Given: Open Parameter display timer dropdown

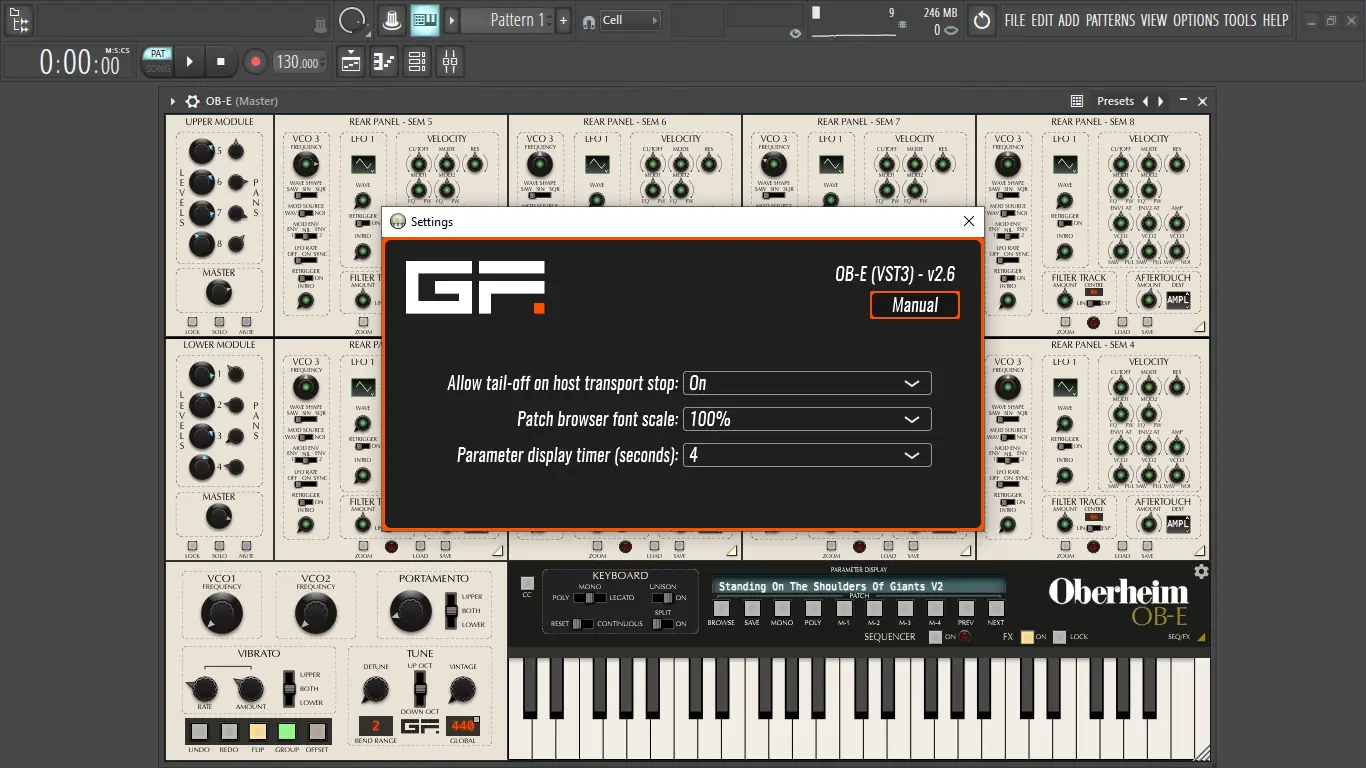Looking at the screenshot, I should click(x=807, y=455).
